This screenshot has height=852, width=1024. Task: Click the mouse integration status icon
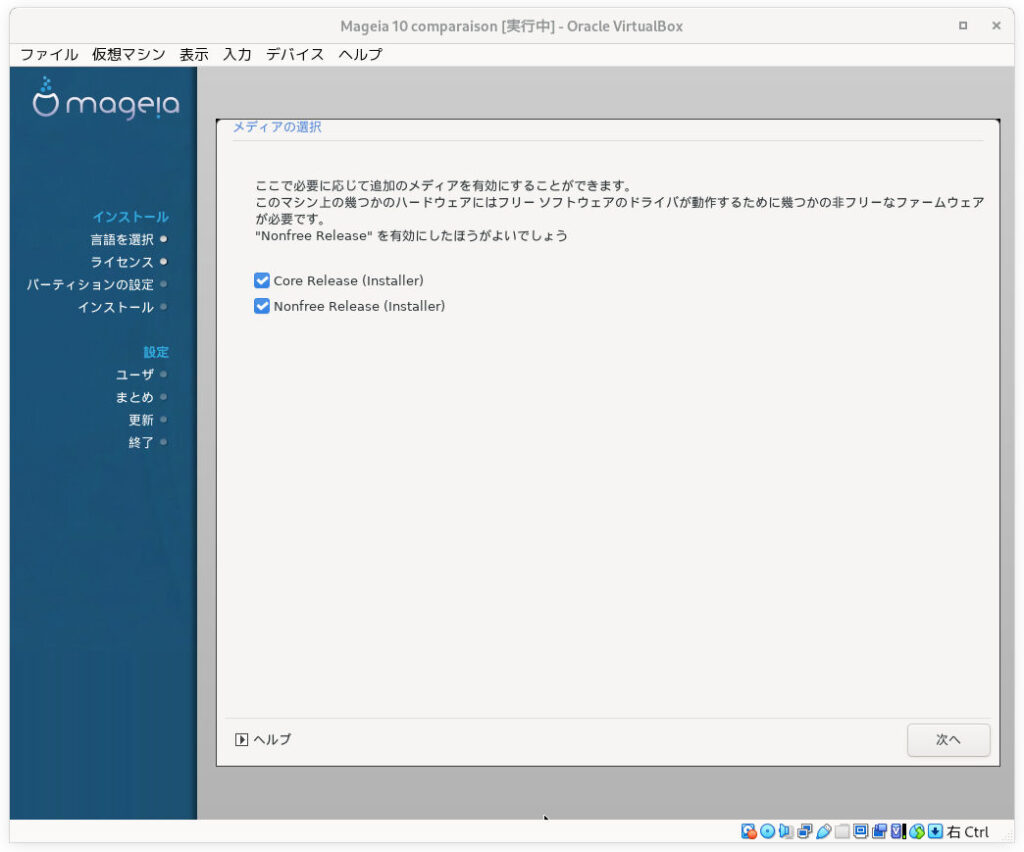[917, 831]
